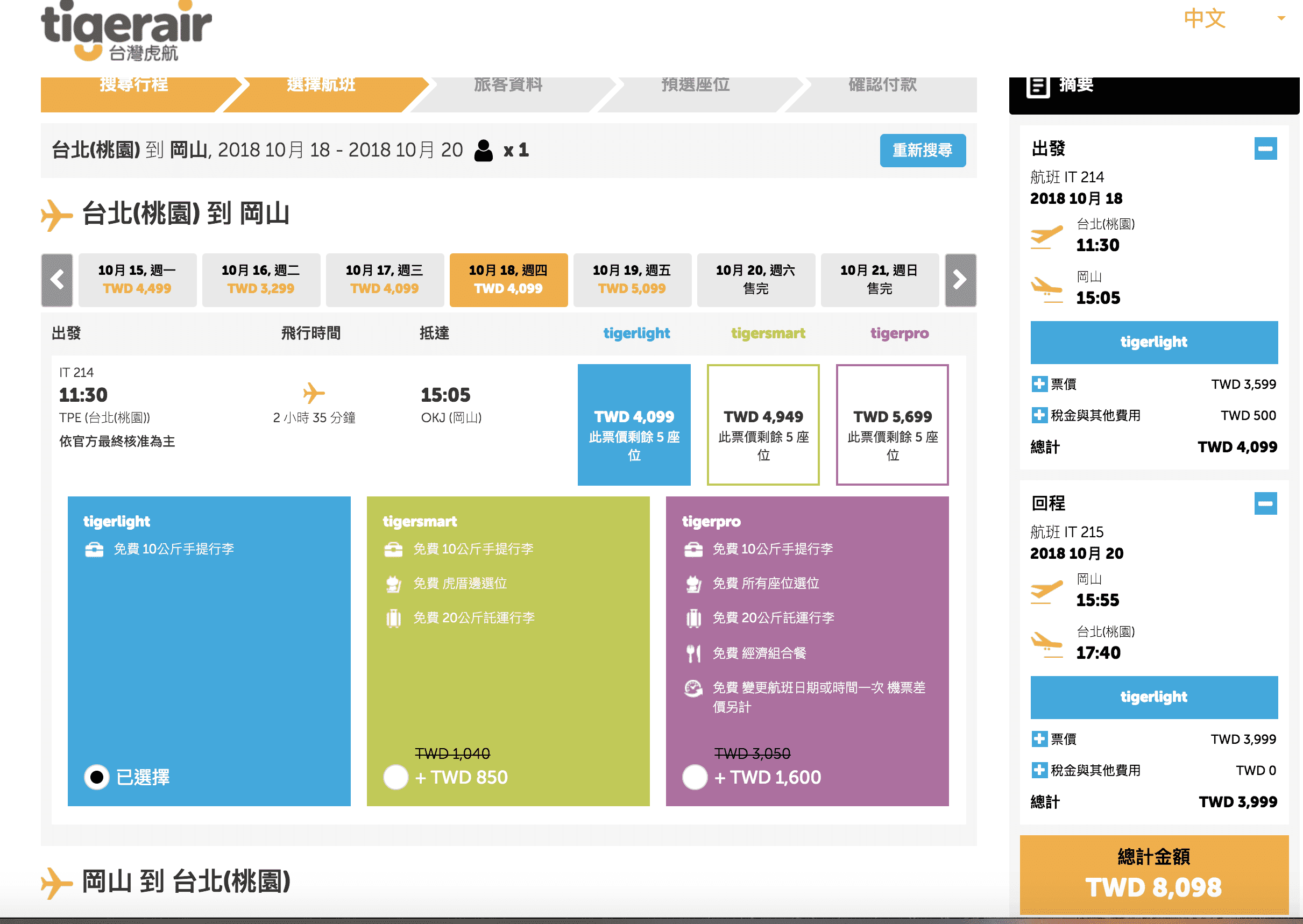The image size is (1303, 924).
Task: Collapse the 出發 summary section
Action: [1265, 148]
